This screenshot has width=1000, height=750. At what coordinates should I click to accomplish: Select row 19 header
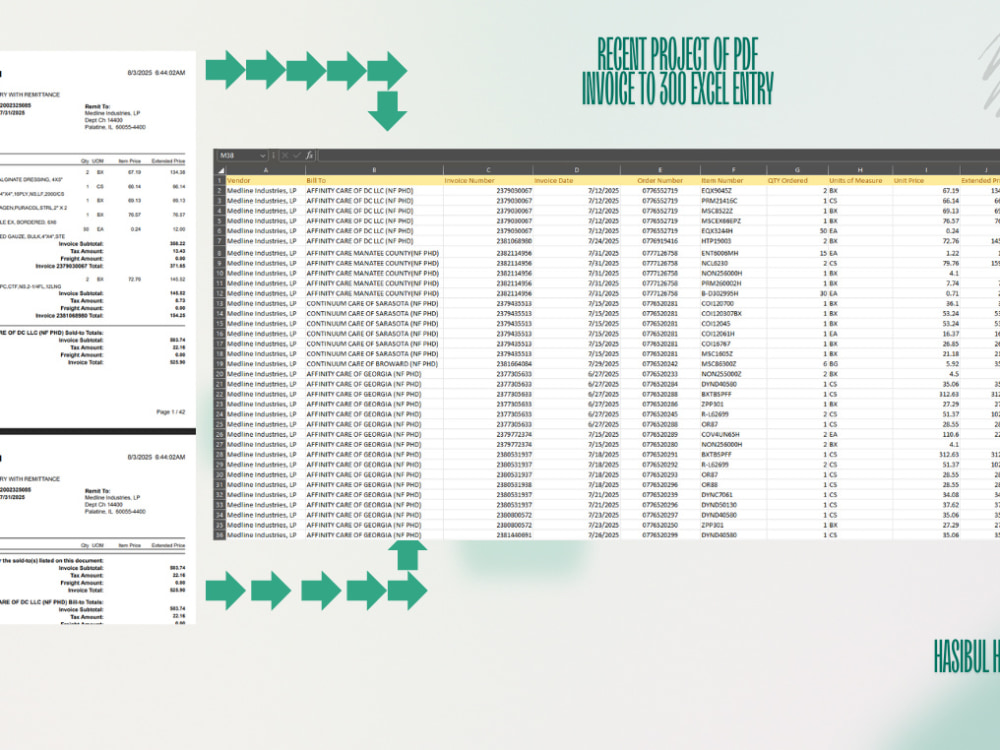click(x=220, y=364)
